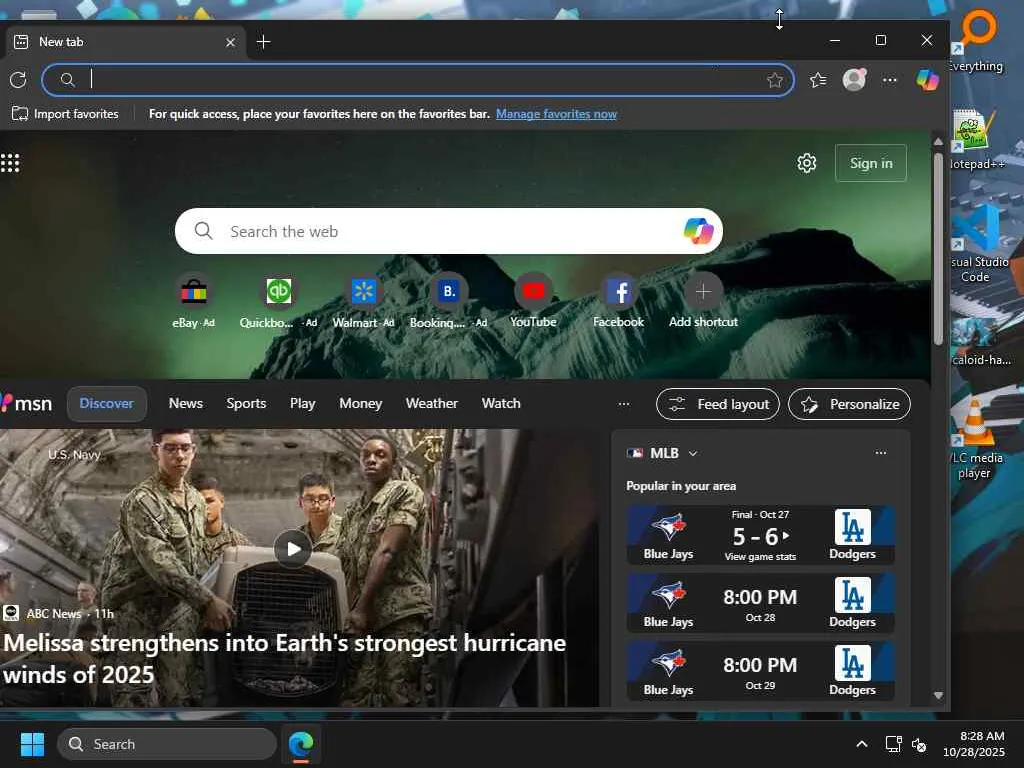Viewport: 1024px width, 768px height.
Task: Open the Manage favorites now link
Action: [556, 114]
